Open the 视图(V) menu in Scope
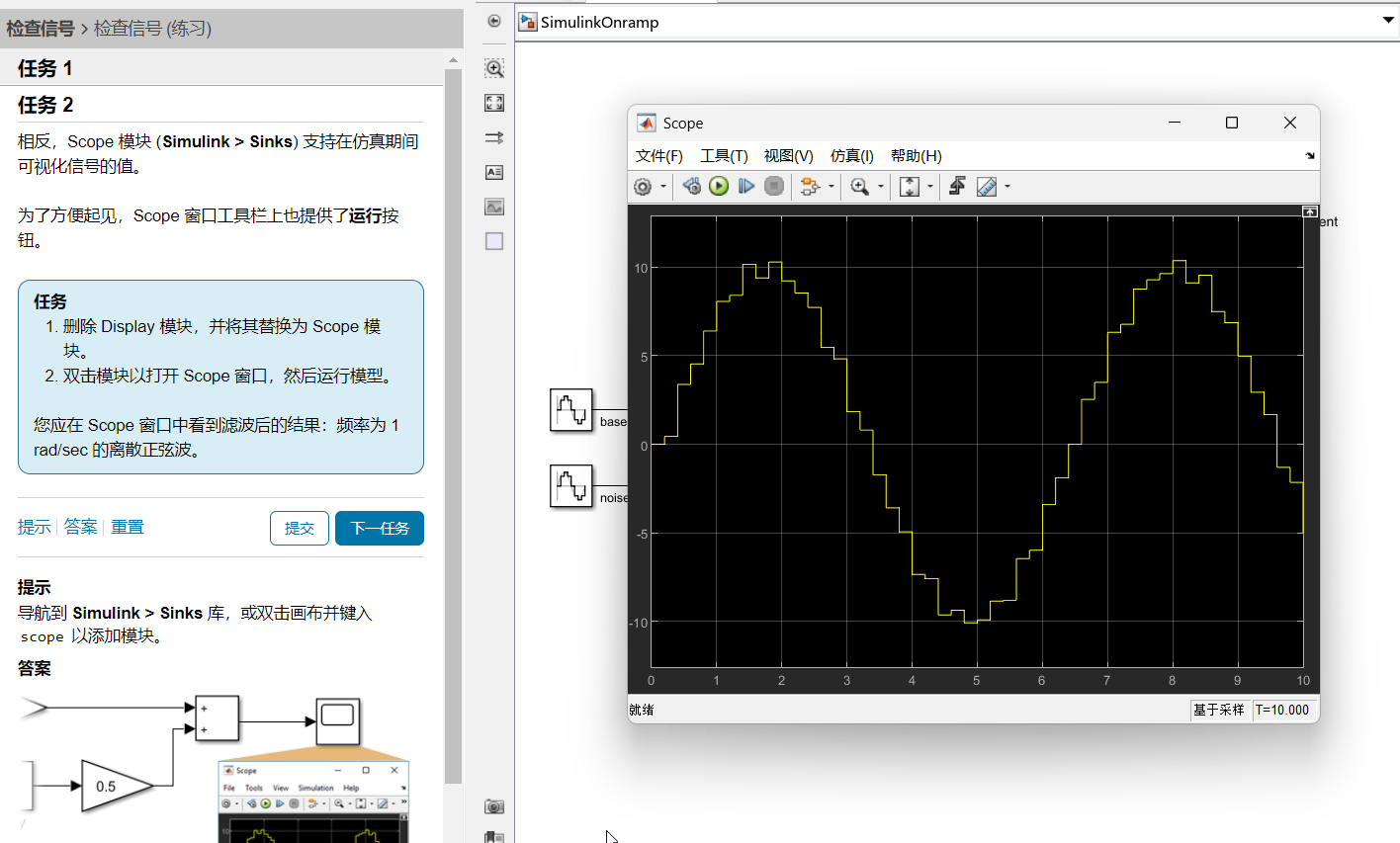 [788, 156]
